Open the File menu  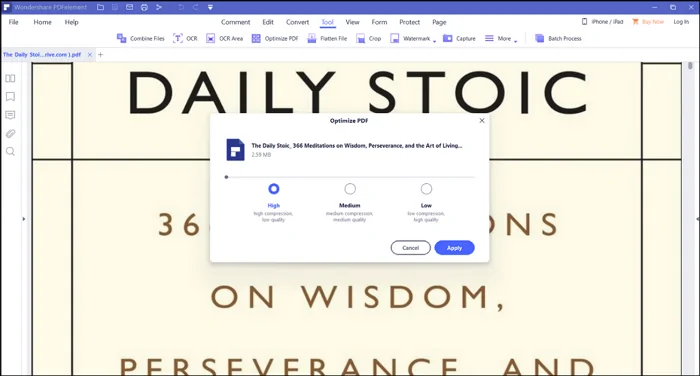(x=14, y=22)
